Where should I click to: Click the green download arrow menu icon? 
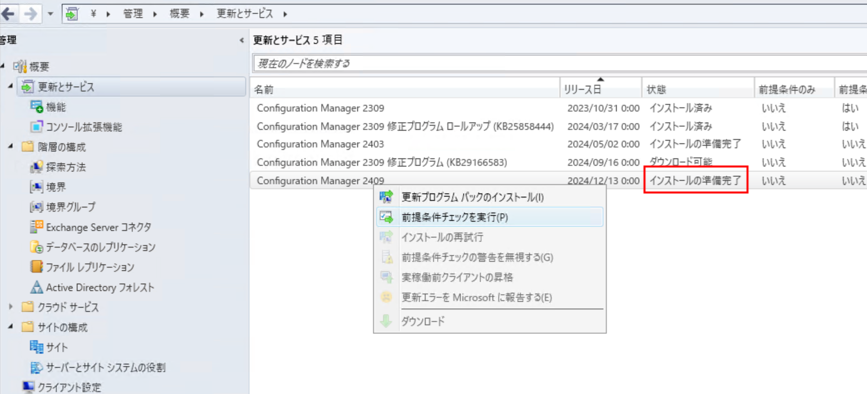386,321
